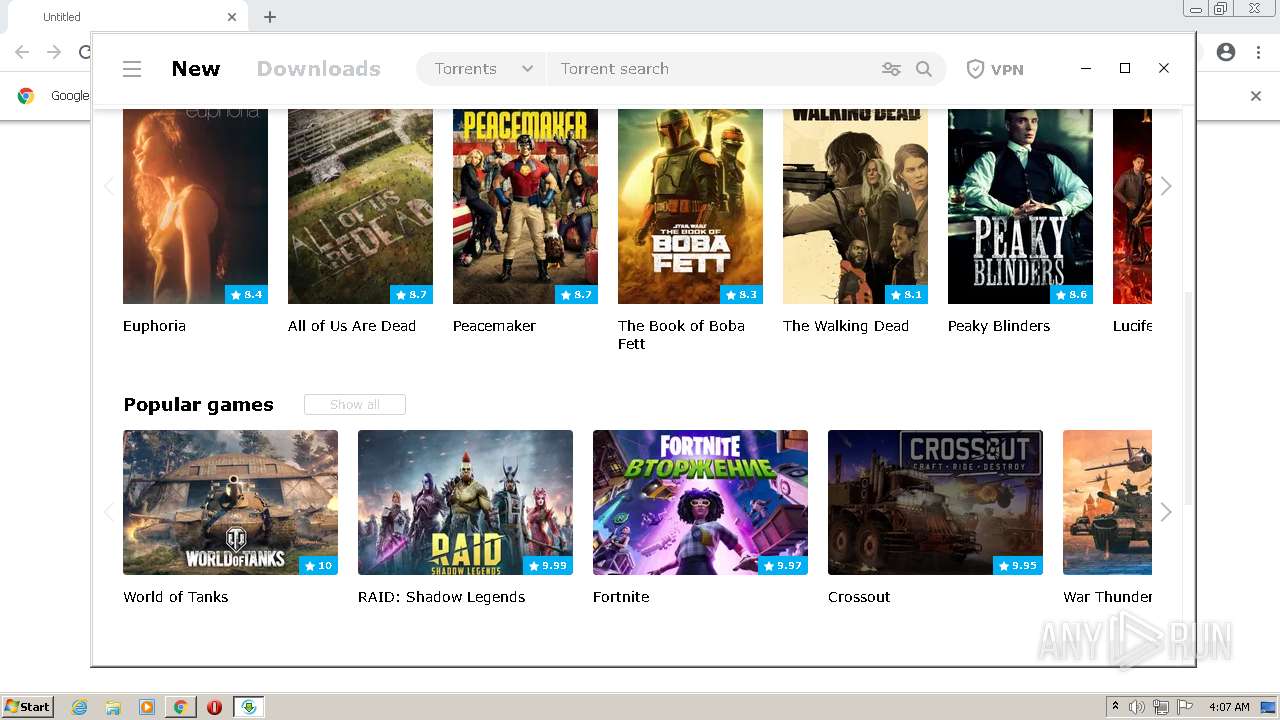The height and width of the screenshot is (720, 1280).
Task: Switch to Chrome on the taskbar
Action: coord(181,707)
